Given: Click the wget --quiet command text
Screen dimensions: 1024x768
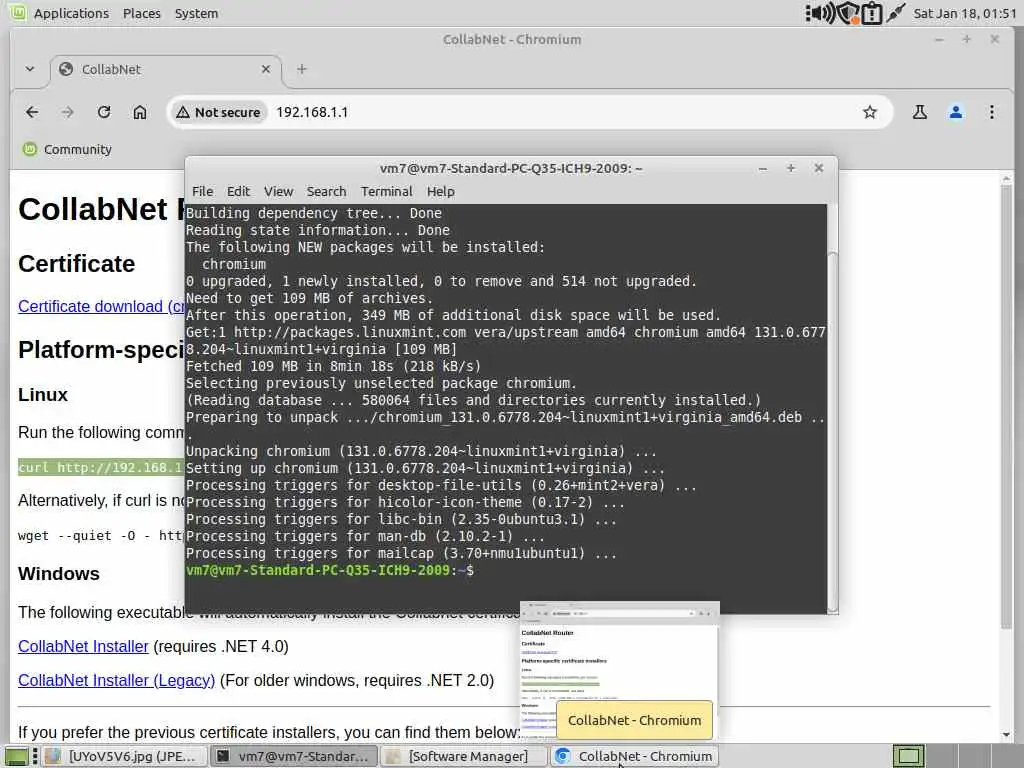Looking at the screenshot, I should pos(101,536).
